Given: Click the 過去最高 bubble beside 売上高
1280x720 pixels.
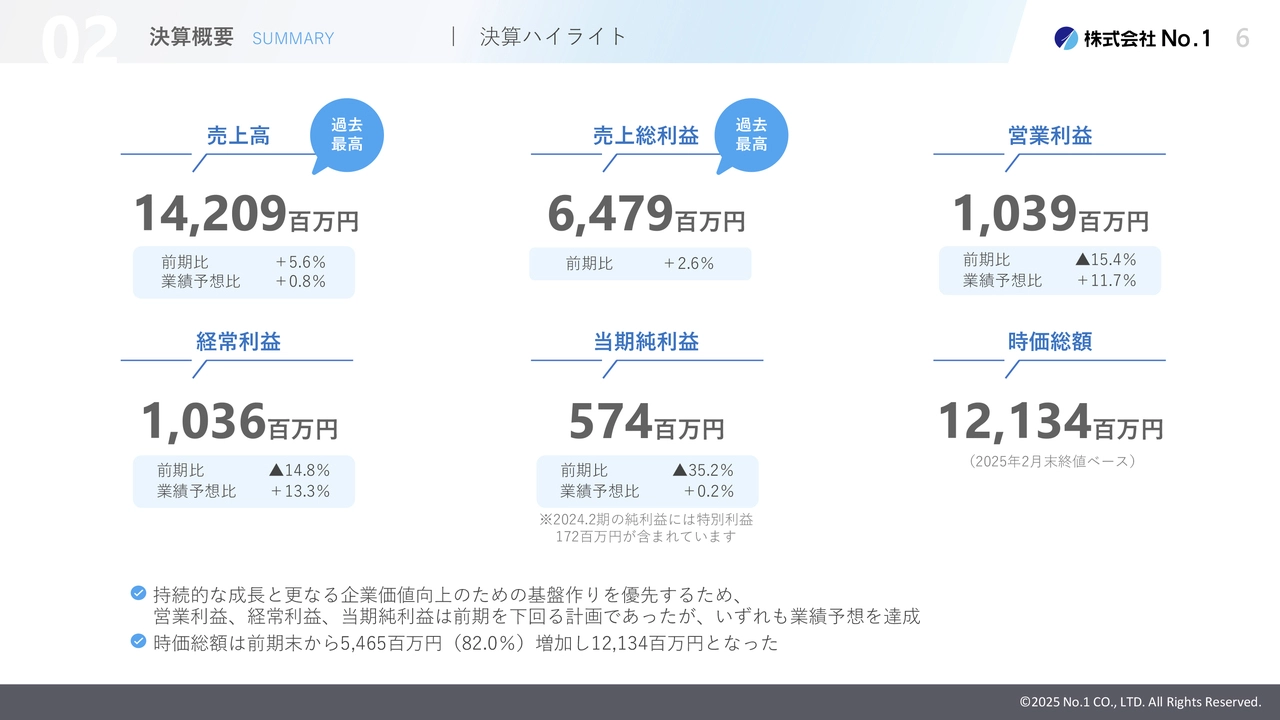Looking at the screenshot, I should (x=346, y=135).
